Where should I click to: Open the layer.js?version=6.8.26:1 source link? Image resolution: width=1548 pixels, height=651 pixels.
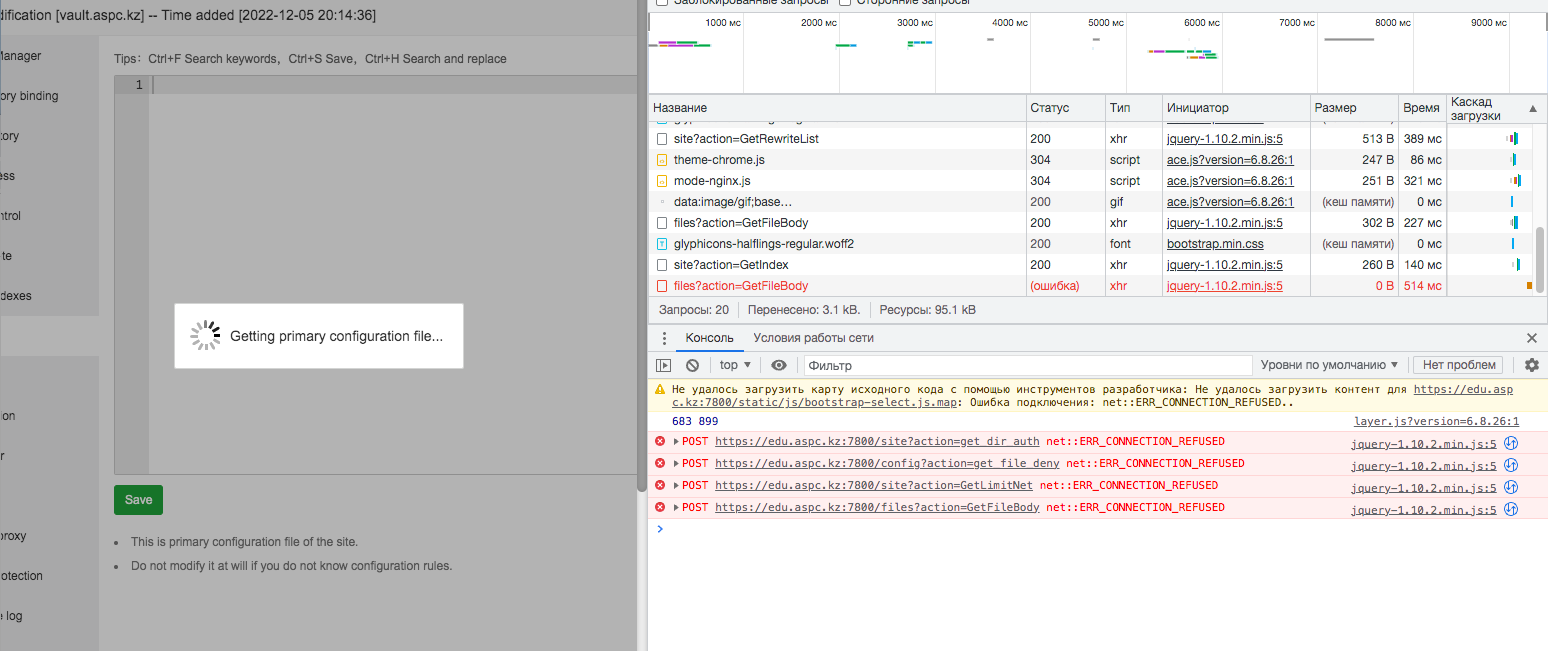1436,422
